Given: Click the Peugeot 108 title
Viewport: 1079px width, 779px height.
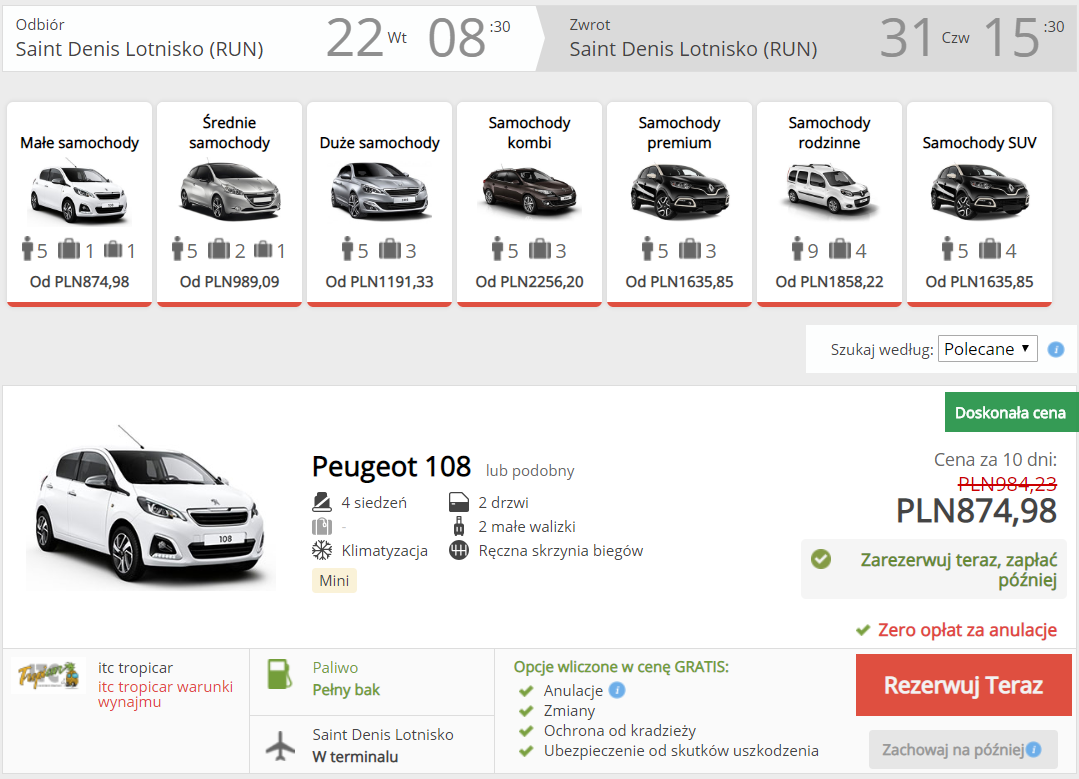Looking at the screenshot, I should 391,467.
